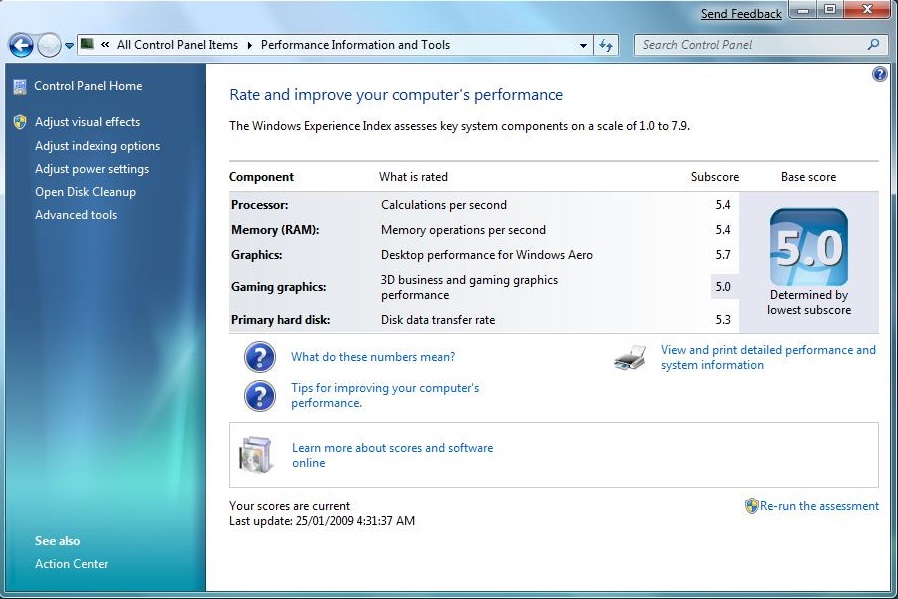Screen dimensions: 898x599
Task: Click the question icon beside What do these numbers mean
Action: [259, 357]
